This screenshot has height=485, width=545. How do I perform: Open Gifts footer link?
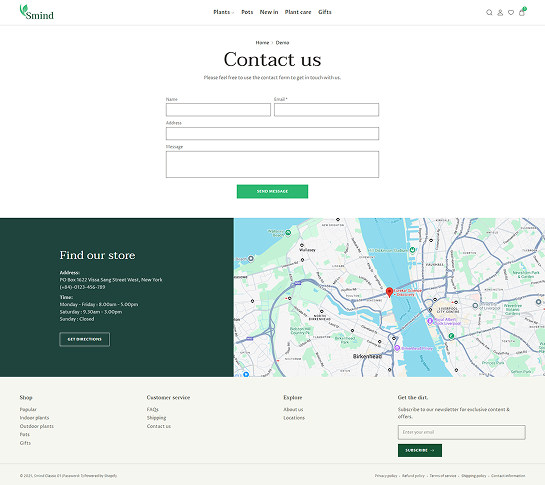(25, 443)
